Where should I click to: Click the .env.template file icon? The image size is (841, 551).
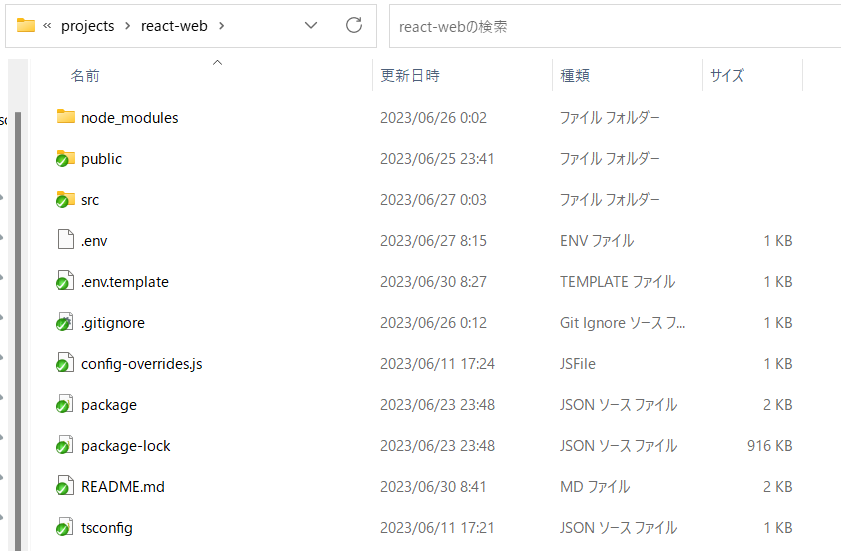65,281
